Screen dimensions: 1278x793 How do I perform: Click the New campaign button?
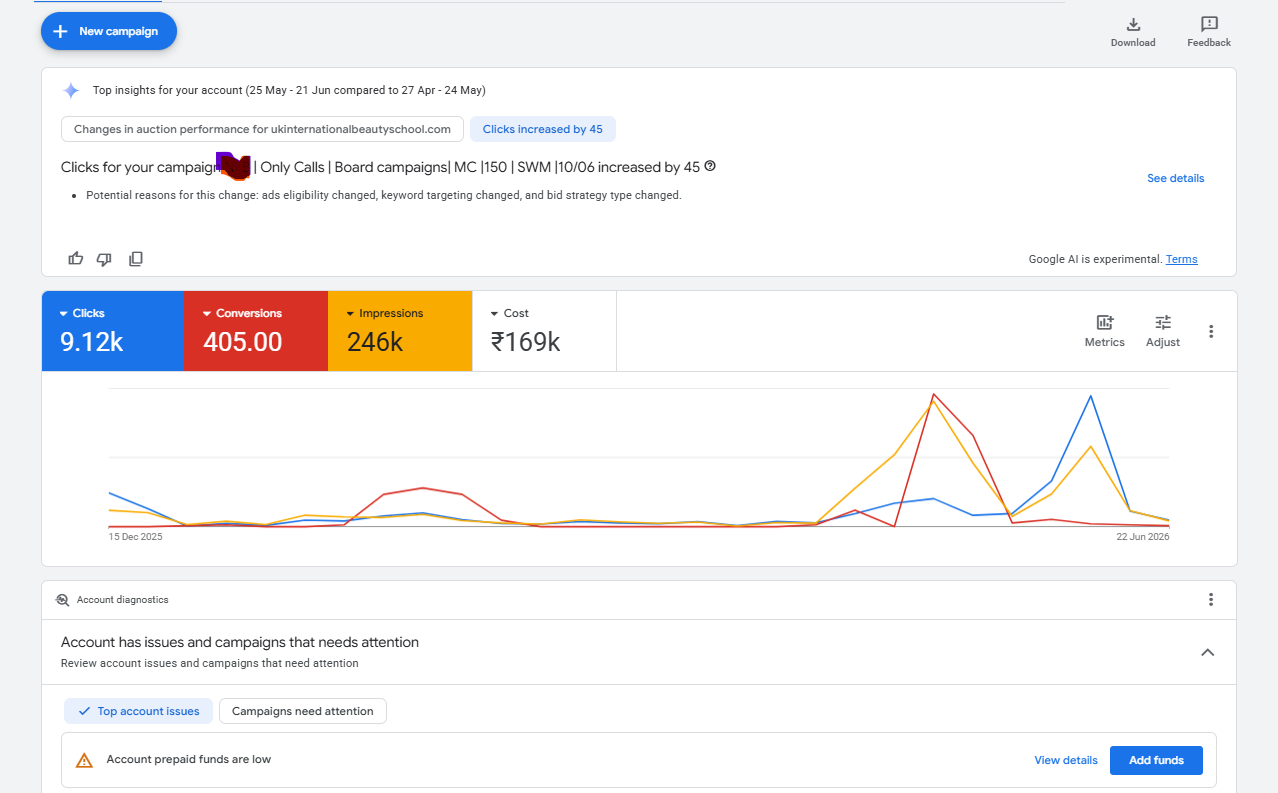[109, 31]
